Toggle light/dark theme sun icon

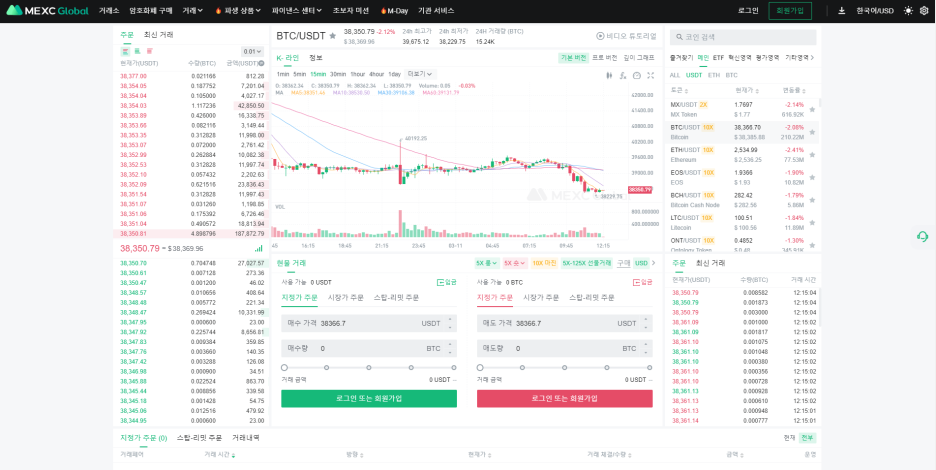click(909, 10)
